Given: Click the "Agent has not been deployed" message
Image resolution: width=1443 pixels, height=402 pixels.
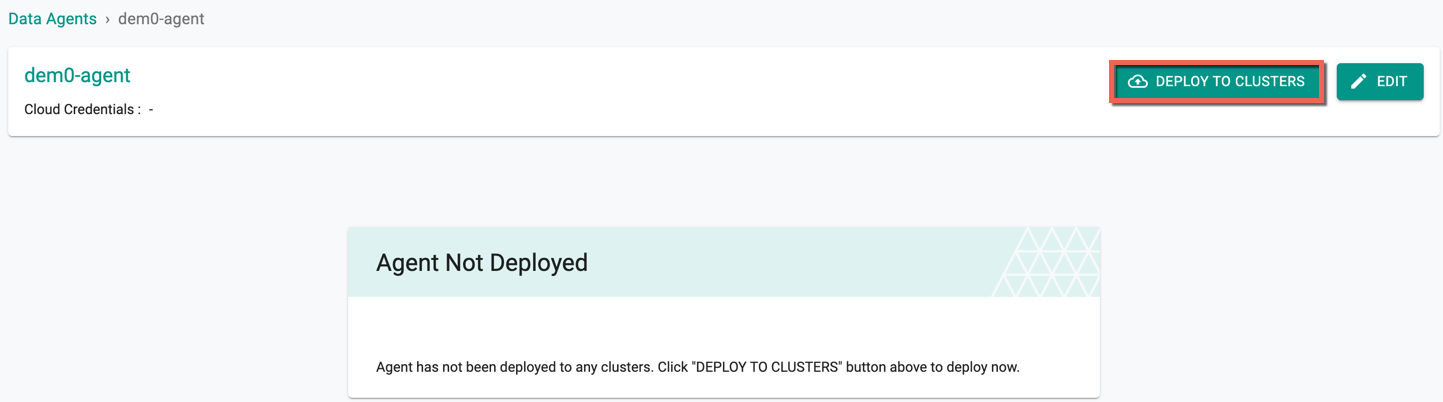Looking at the screenshot, I should point(698,367).
